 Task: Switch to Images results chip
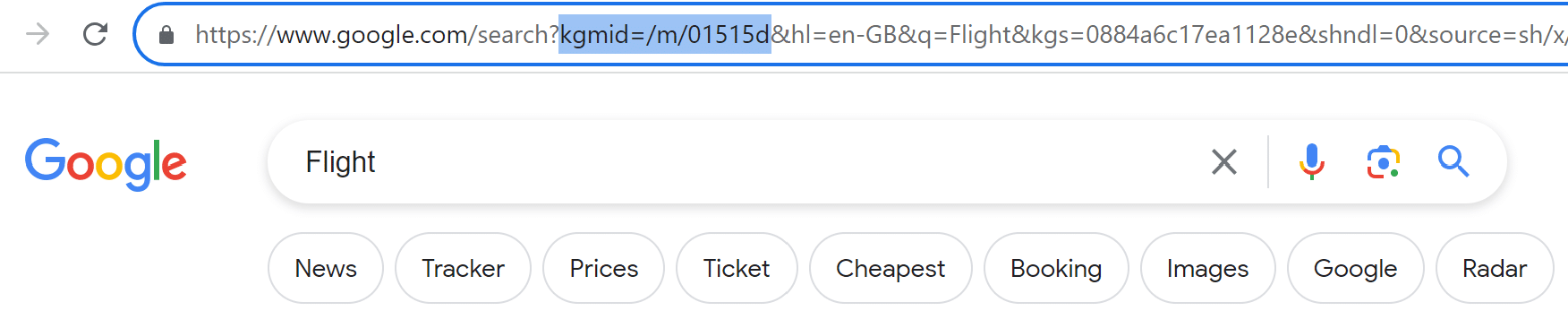(x=1207, y=268)
